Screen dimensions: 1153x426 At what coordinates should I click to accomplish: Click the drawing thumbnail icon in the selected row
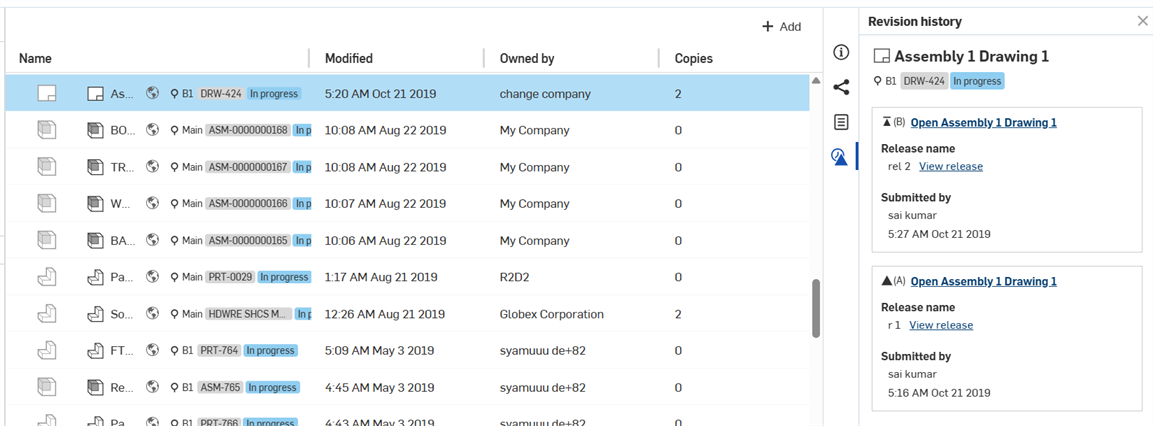pyautogui.click(x=46, y=93)
